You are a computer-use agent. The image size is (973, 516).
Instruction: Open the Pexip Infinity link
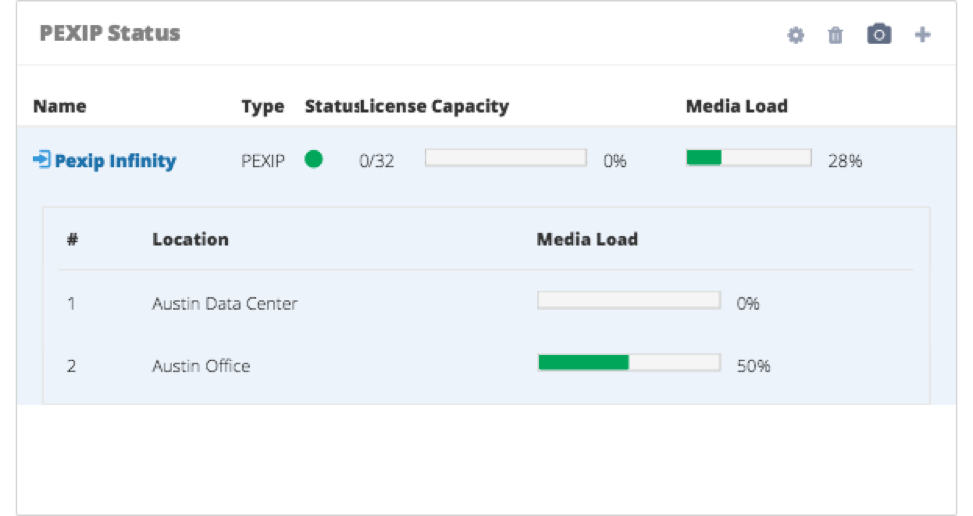[115, 161]
